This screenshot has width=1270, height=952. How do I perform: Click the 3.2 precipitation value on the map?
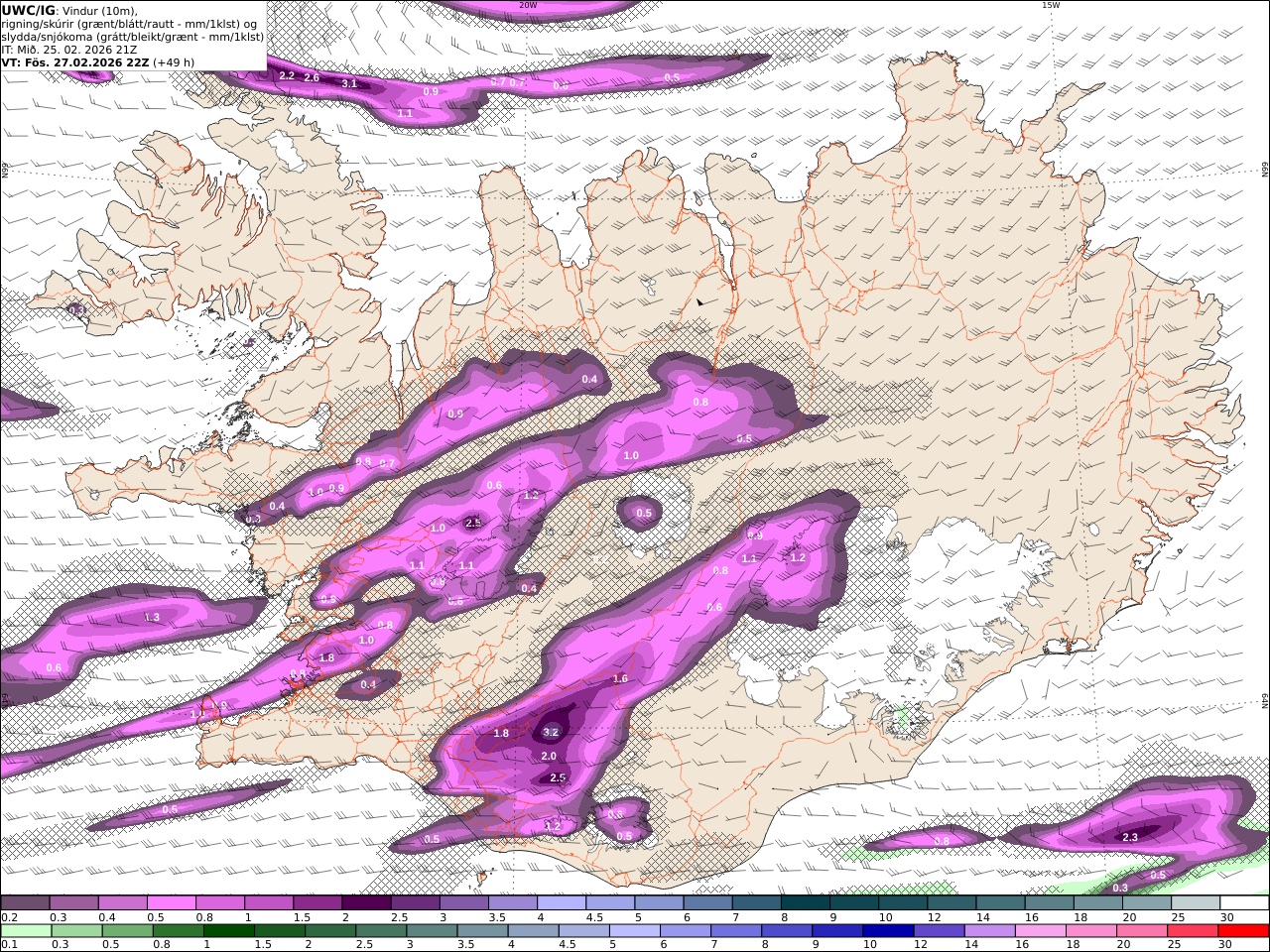(x=552, y=732)
